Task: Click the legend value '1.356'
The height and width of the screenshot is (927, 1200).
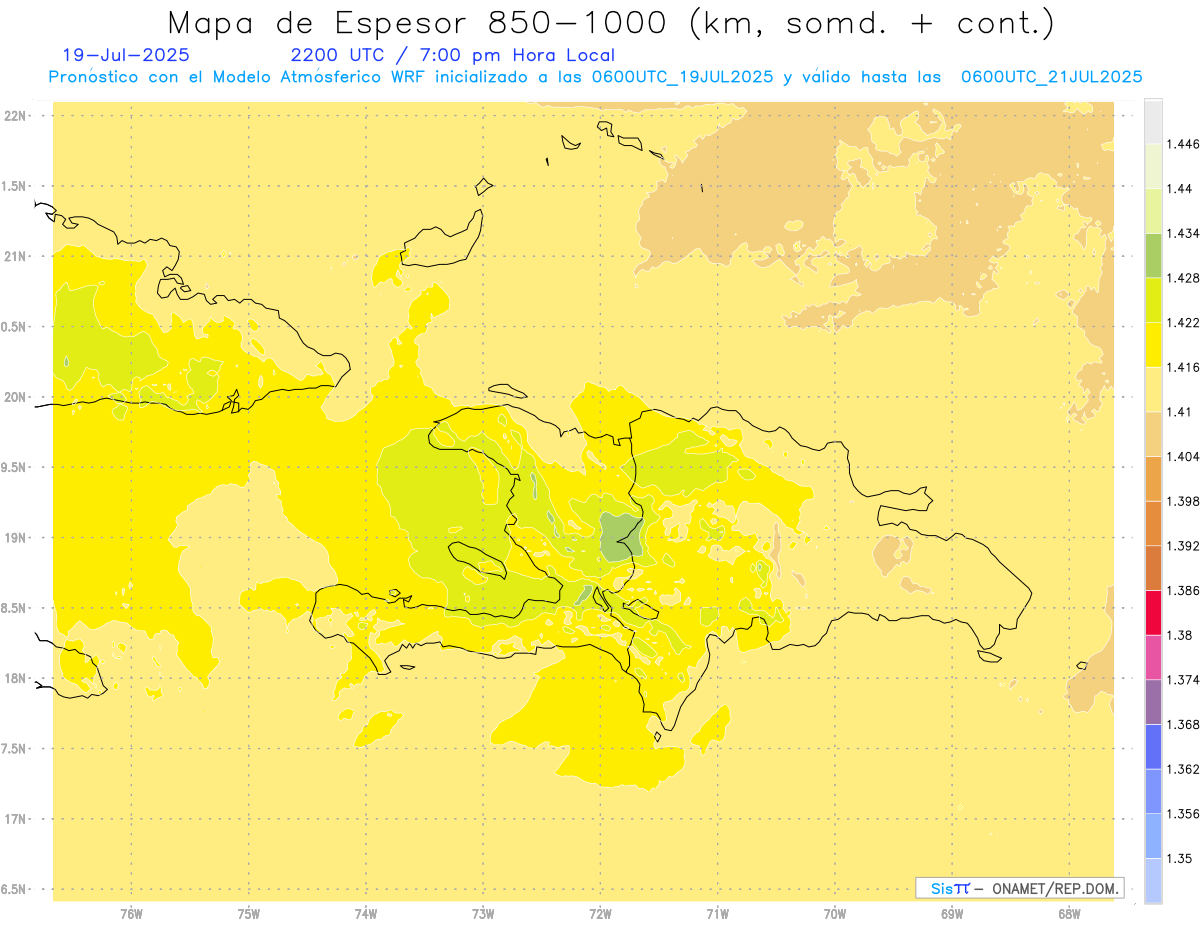Action: (x=1183, y=814)
